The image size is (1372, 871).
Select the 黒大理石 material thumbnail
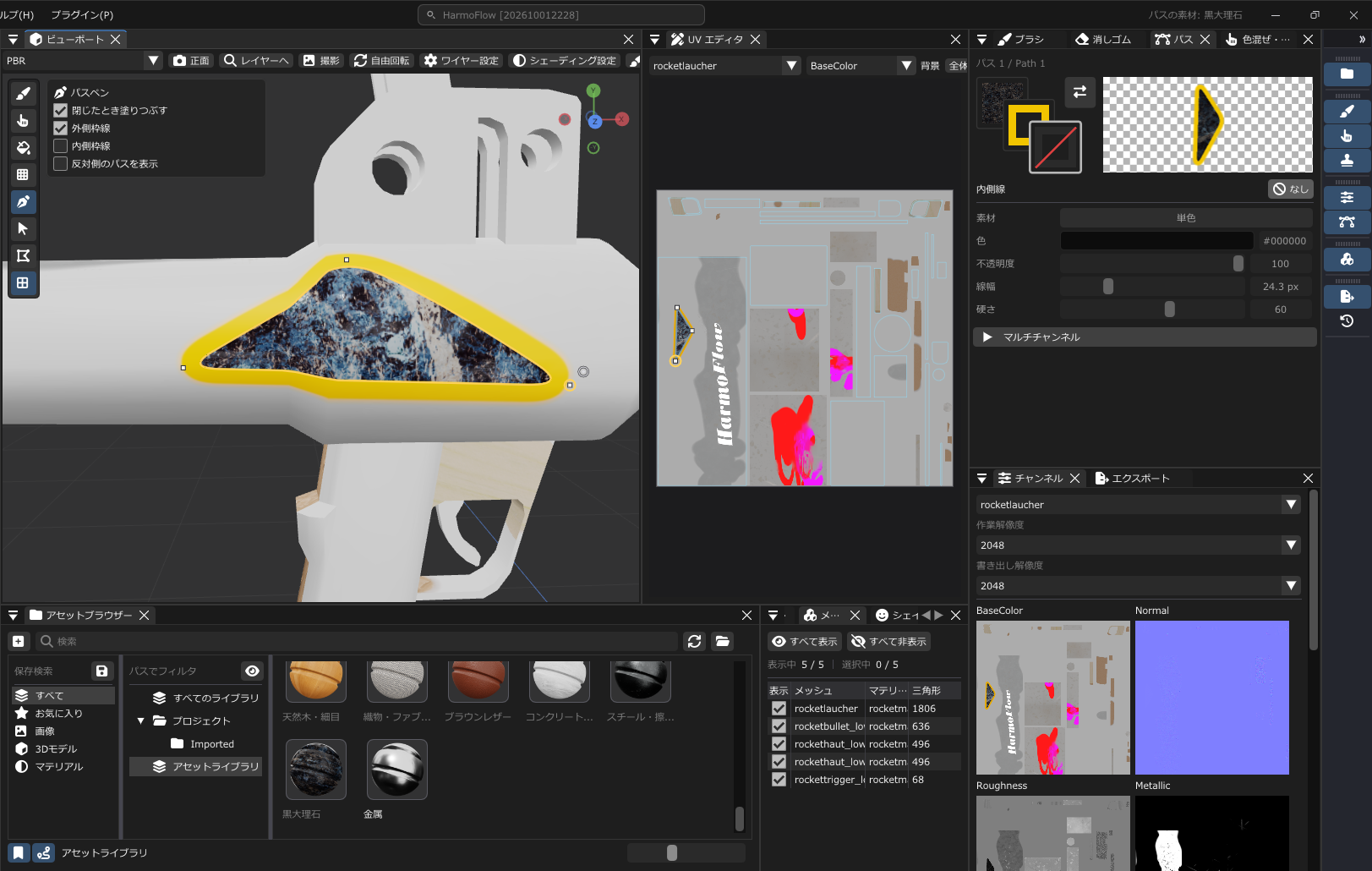316,770
